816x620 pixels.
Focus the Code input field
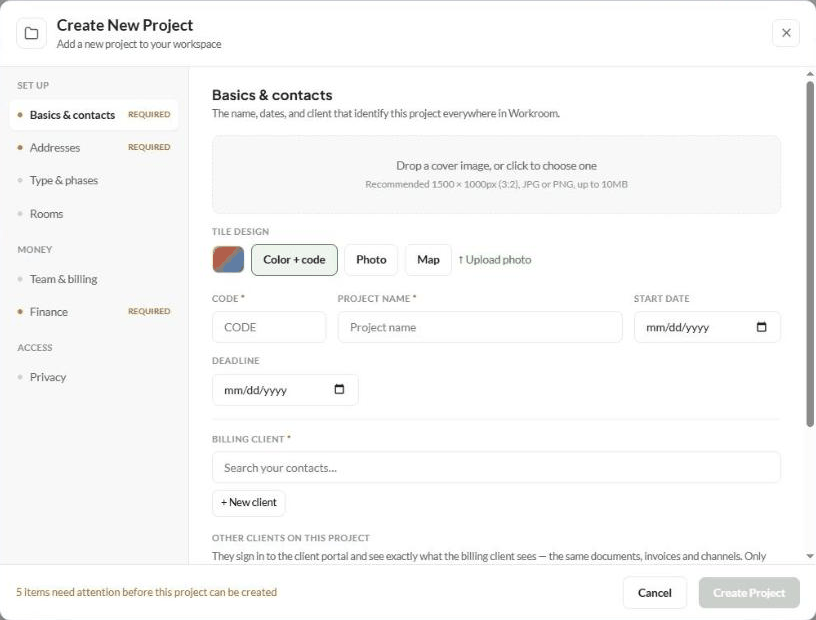tap(269, 327)
